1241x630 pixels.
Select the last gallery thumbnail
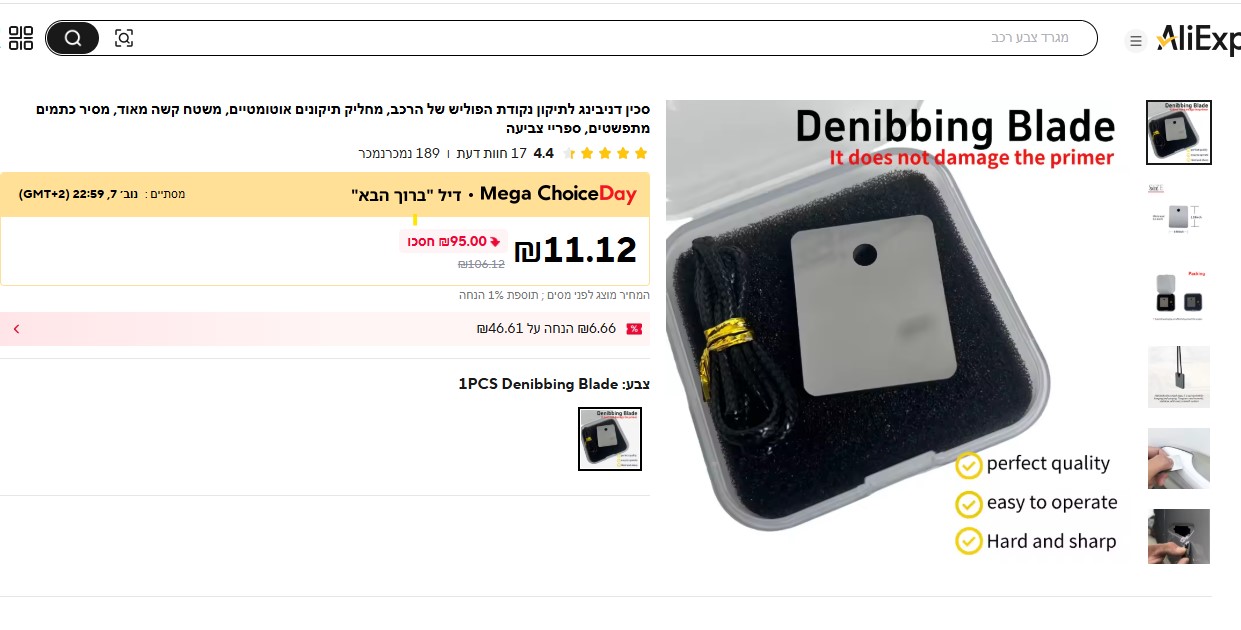(x=1179, y=537)
